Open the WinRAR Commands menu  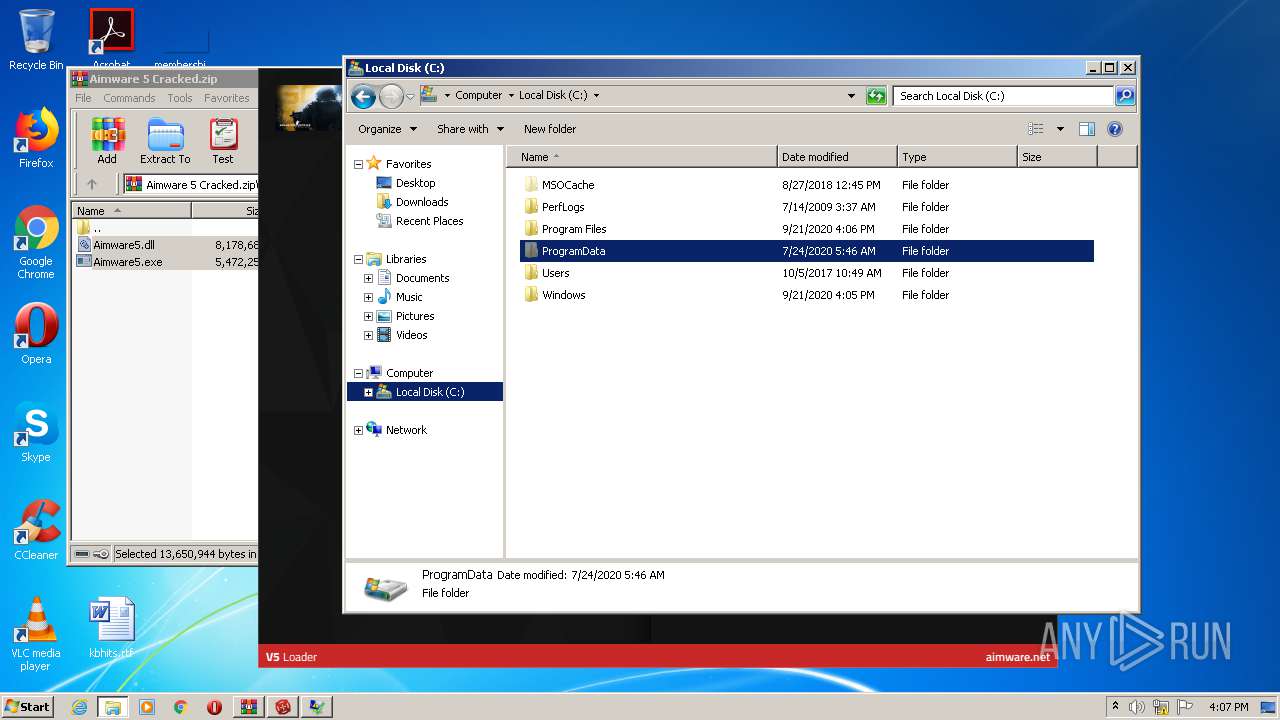coord(129,98)
